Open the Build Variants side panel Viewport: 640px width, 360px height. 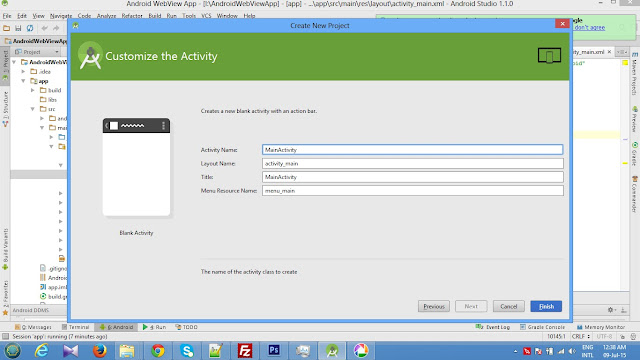(x=5, y=249)
